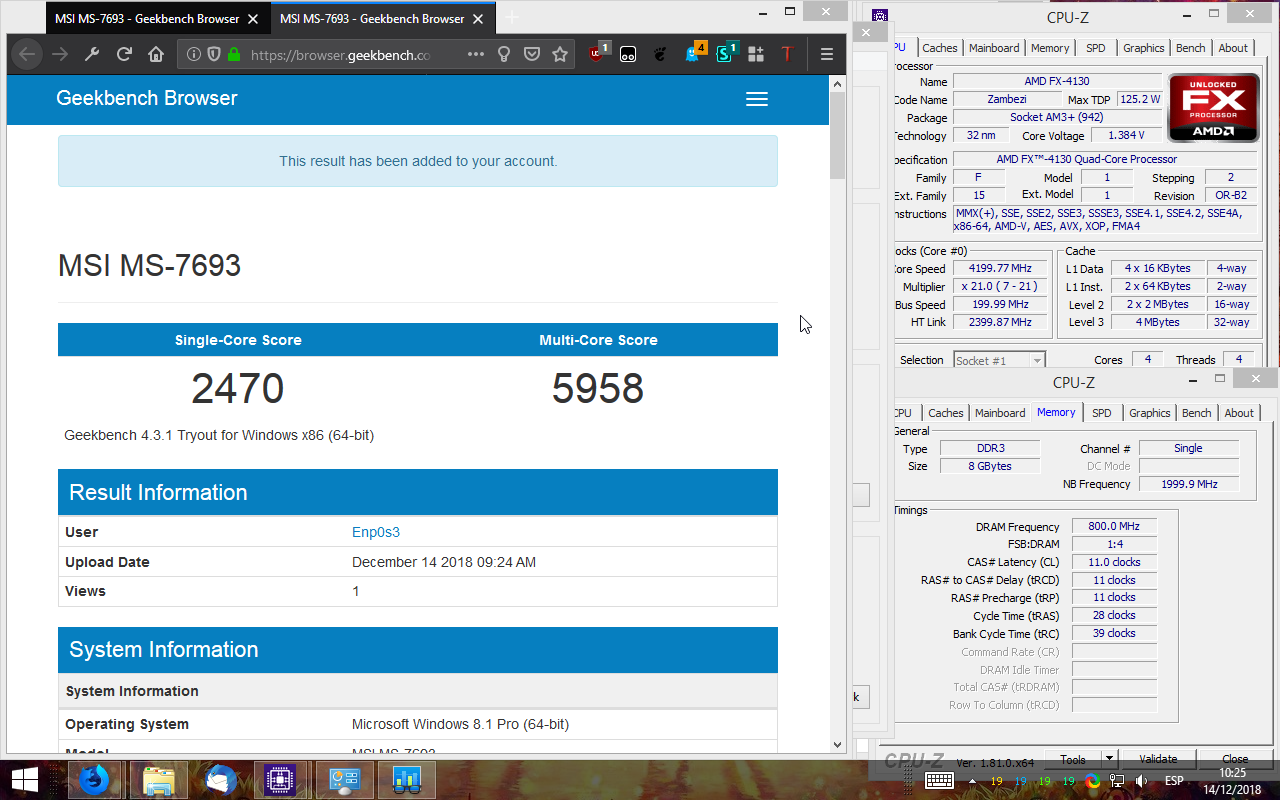
Task: Click the Validate button in CPU-Z
Action: click(x=1158, y=759)
